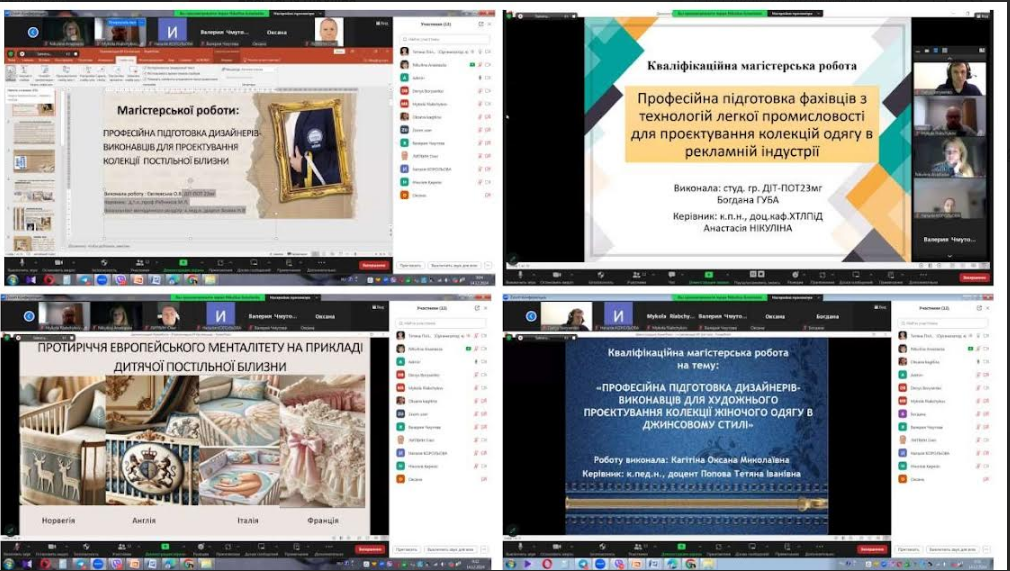Image resolution: width=1010 pixels, height=571 pixels.
Task: Click up arrow above video thumbnails beside advertising slide
Action: [949, 58]
